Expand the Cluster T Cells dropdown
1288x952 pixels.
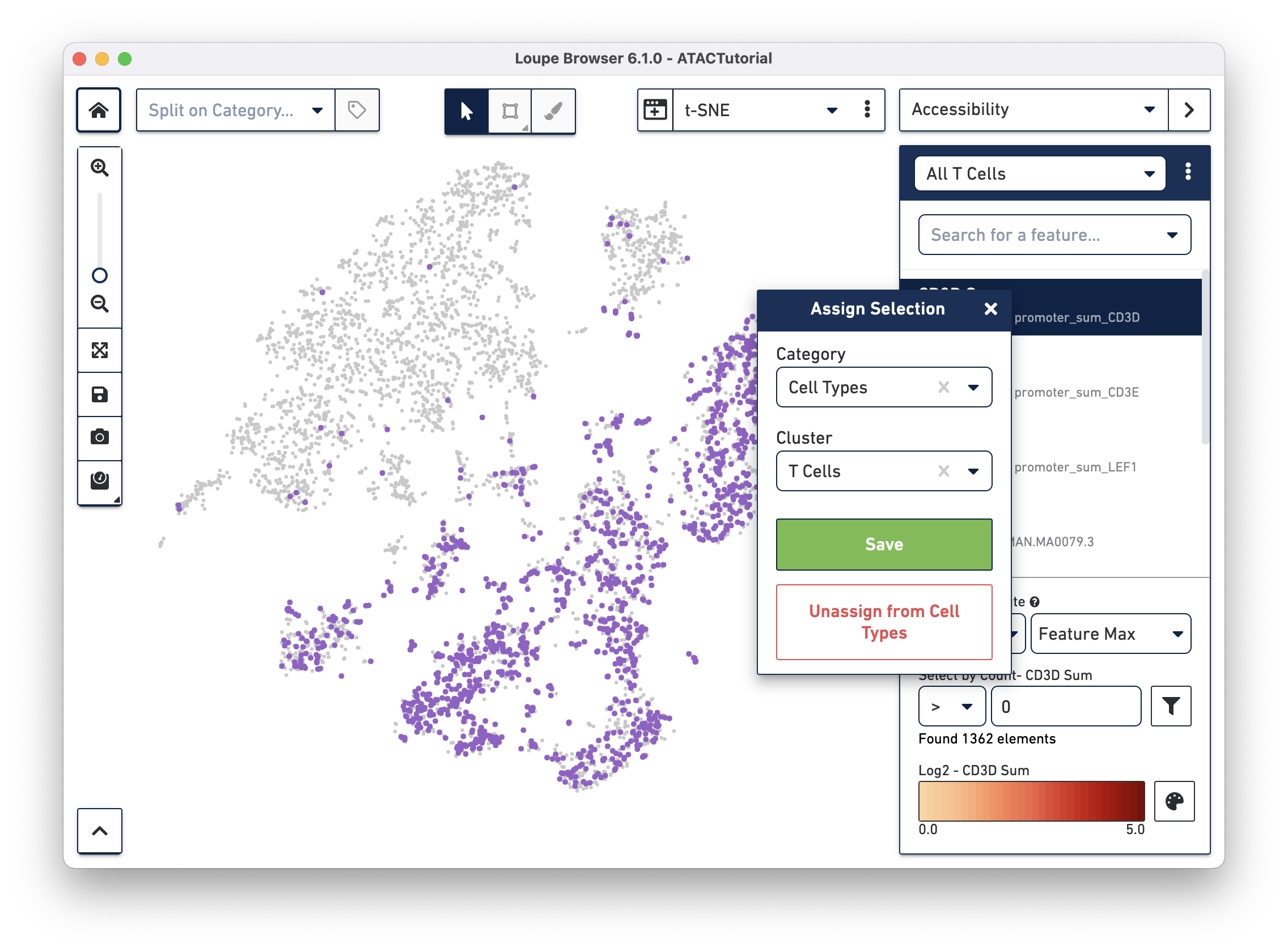point(973,471)
